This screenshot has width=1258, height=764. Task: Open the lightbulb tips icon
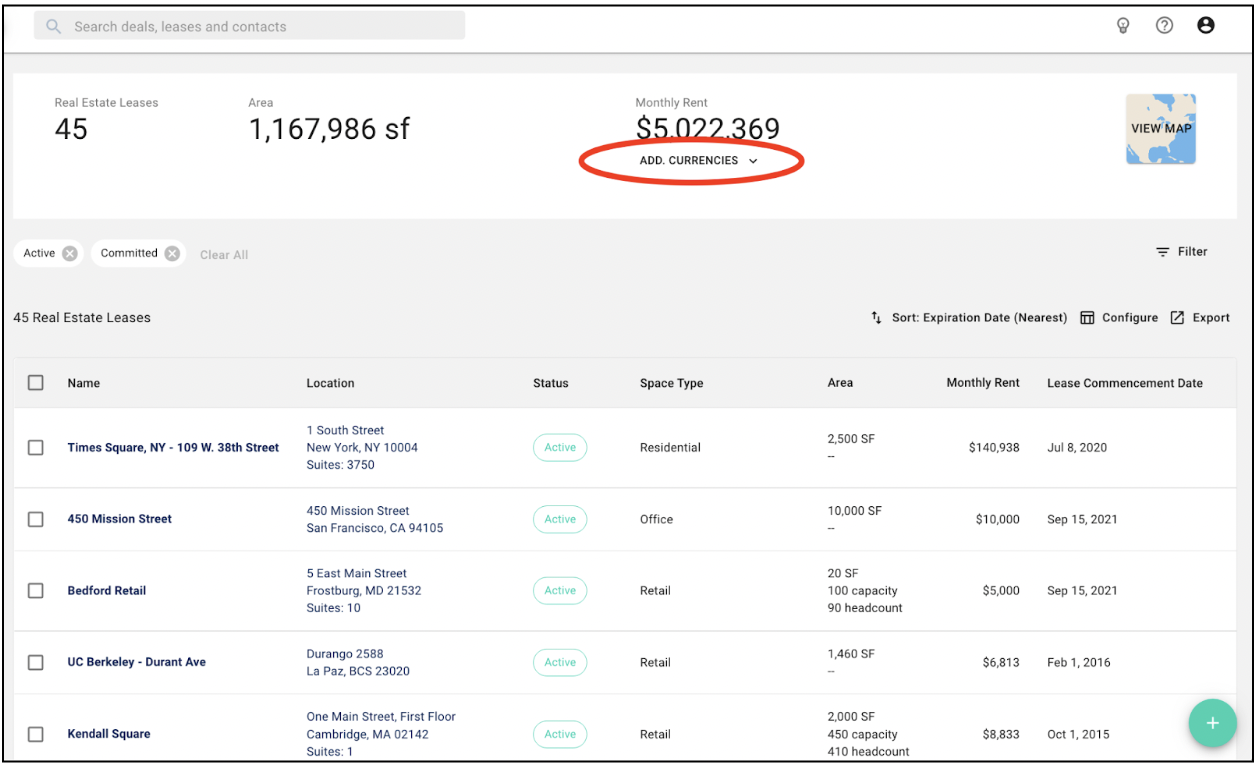point(1123,26)
